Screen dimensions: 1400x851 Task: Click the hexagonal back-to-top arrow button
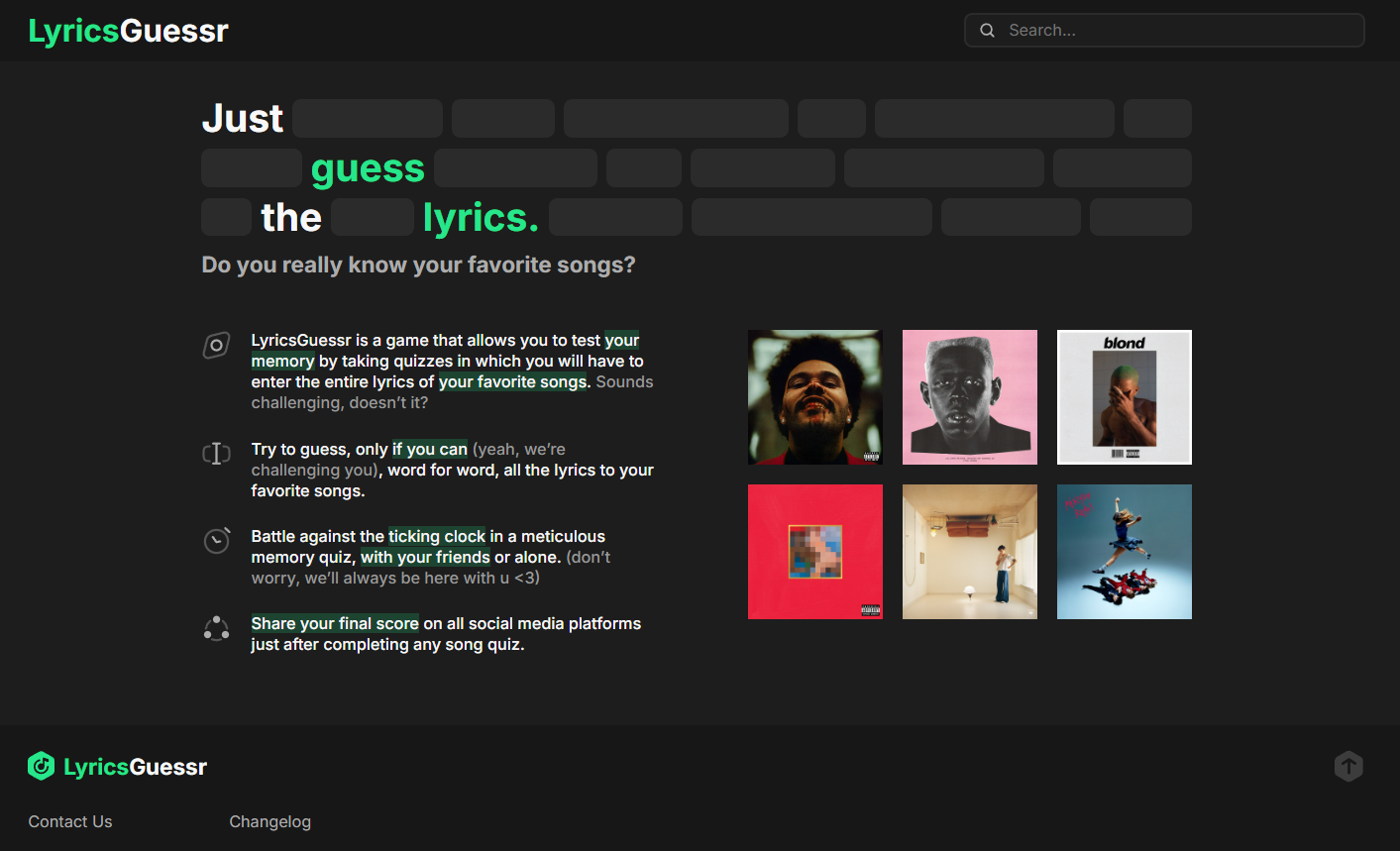click(x=1348, y=766)
